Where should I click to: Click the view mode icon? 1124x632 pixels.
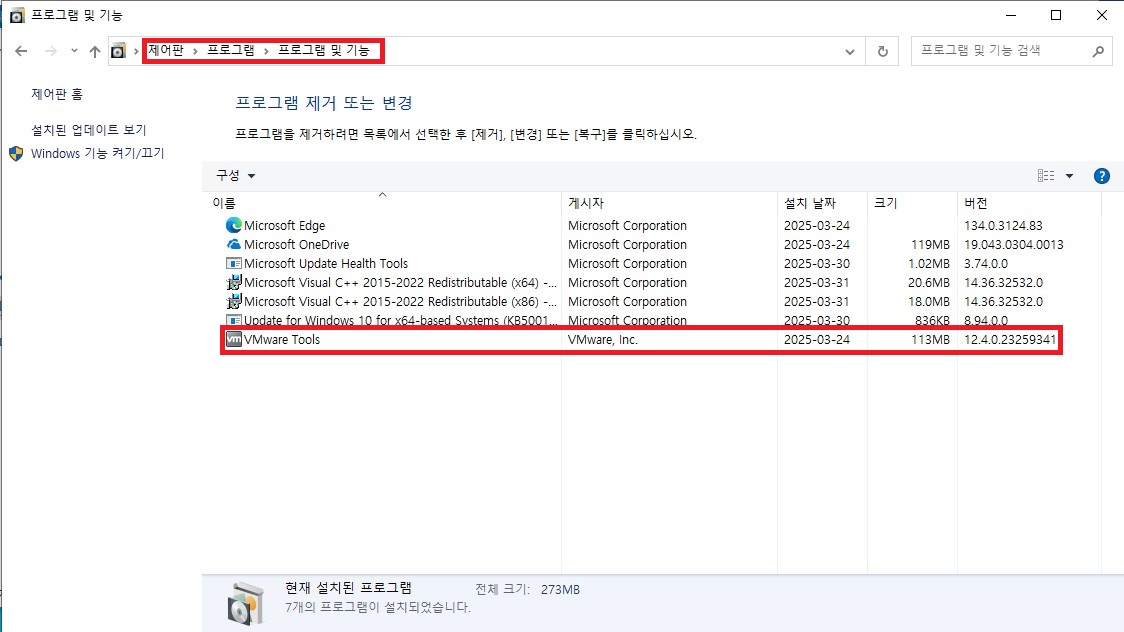point(1046,176)
